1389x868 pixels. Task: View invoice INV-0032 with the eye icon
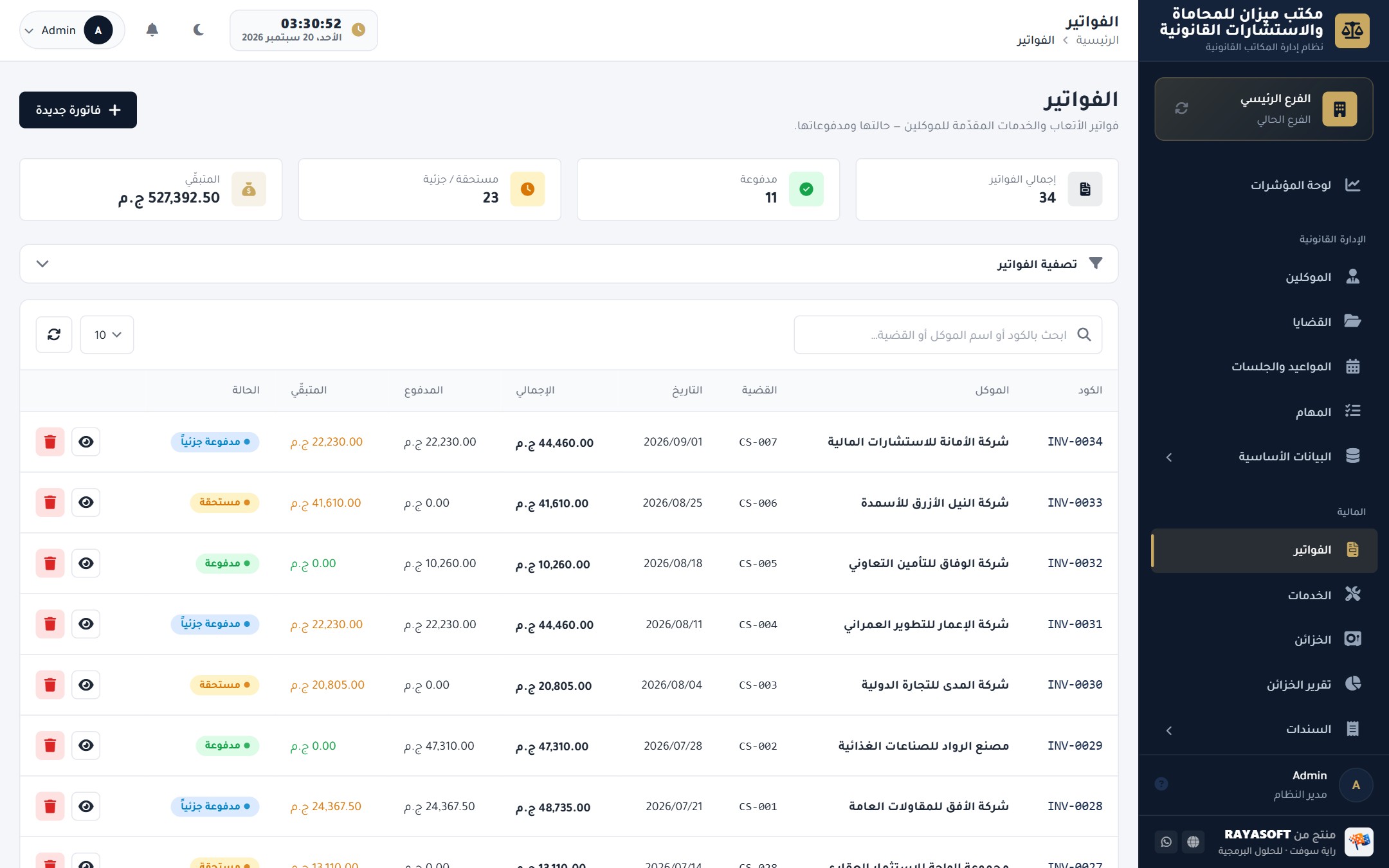pyautogui.click(x=86, y=563)
